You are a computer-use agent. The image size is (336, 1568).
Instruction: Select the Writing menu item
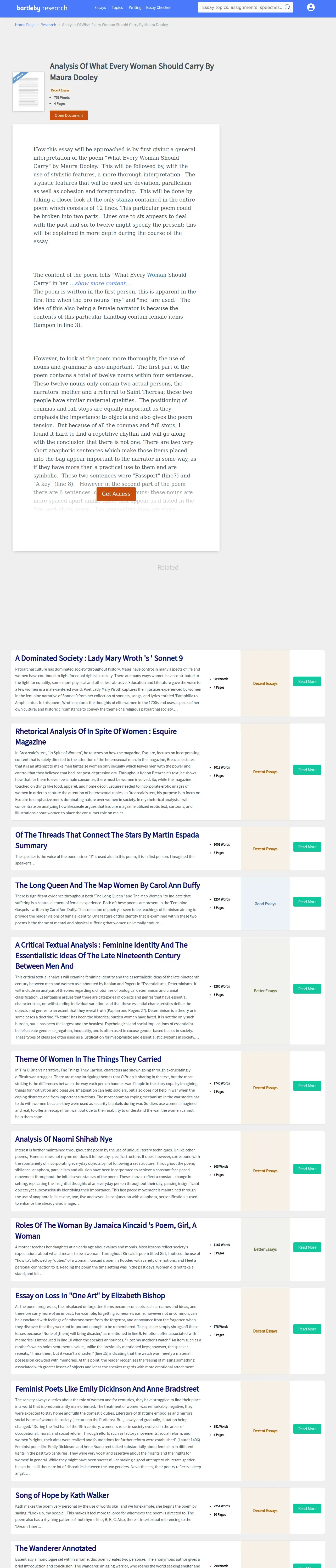click(135, 8)
